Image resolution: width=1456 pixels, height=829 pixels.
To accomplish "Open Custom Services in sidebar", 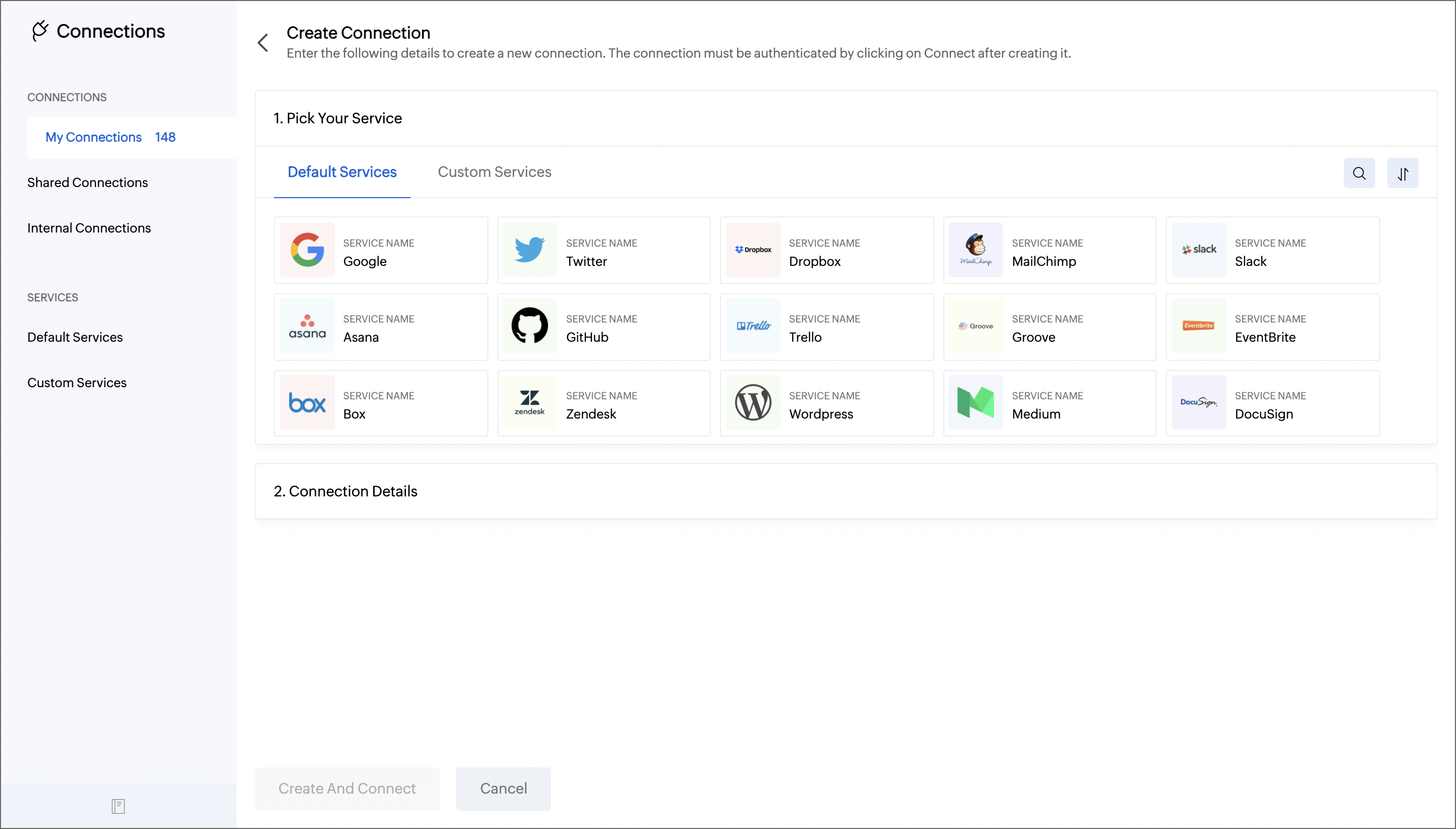I will pos(77,383).
